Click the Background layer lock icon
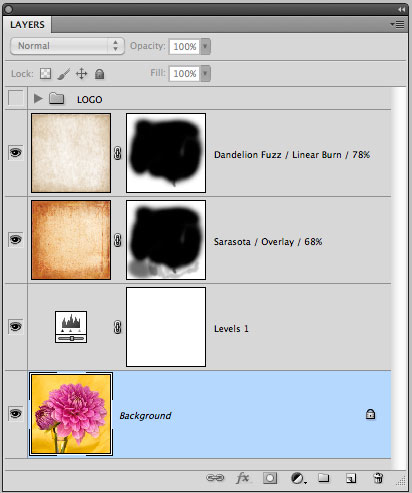The height and width of the screenshot is (493, 412). coord(370,414)
